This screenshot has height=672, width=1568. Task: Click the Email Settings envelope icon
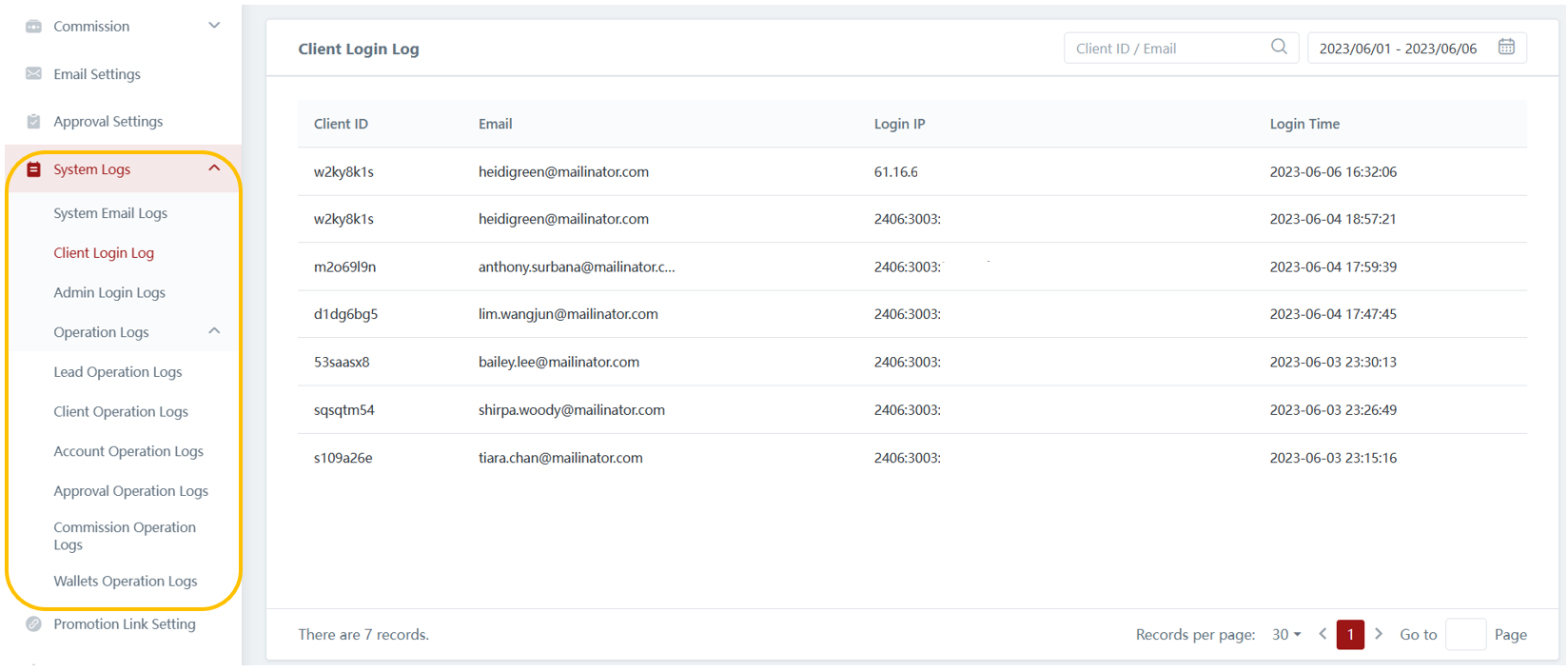pyautogui.click(x=33, y=74)
